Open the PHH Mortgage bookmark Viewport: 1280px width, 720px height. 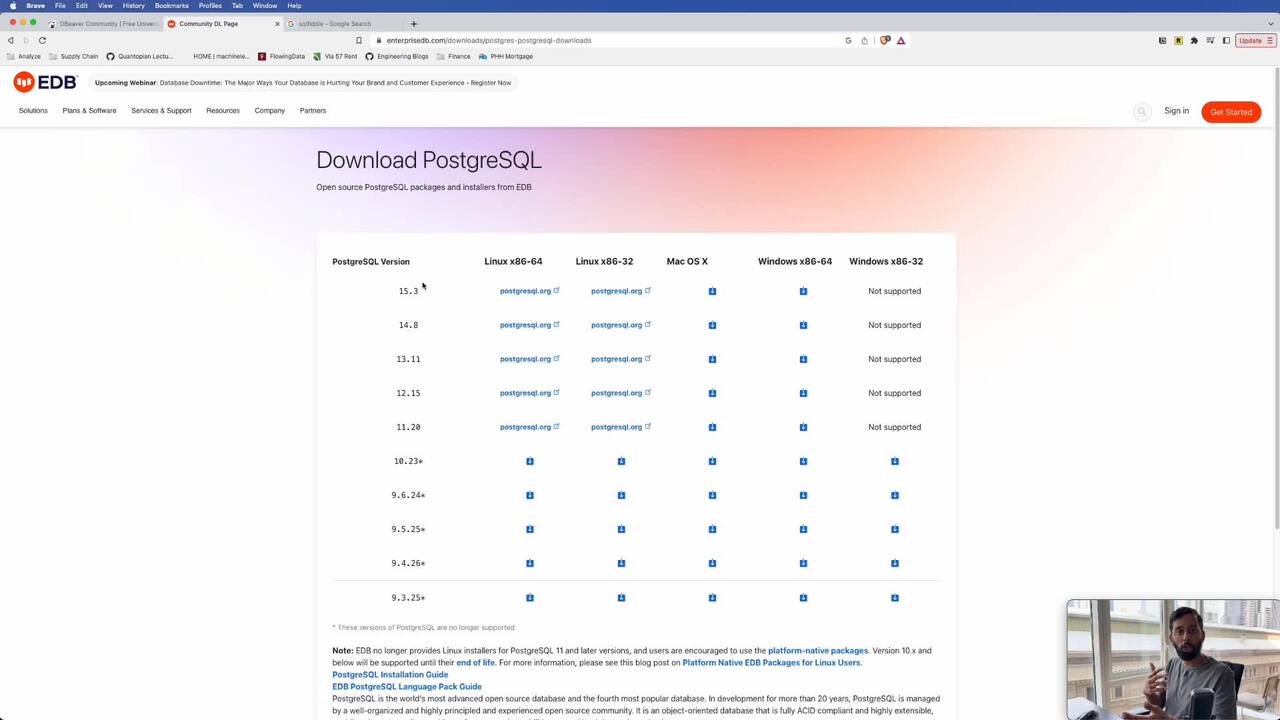point(506,56)
